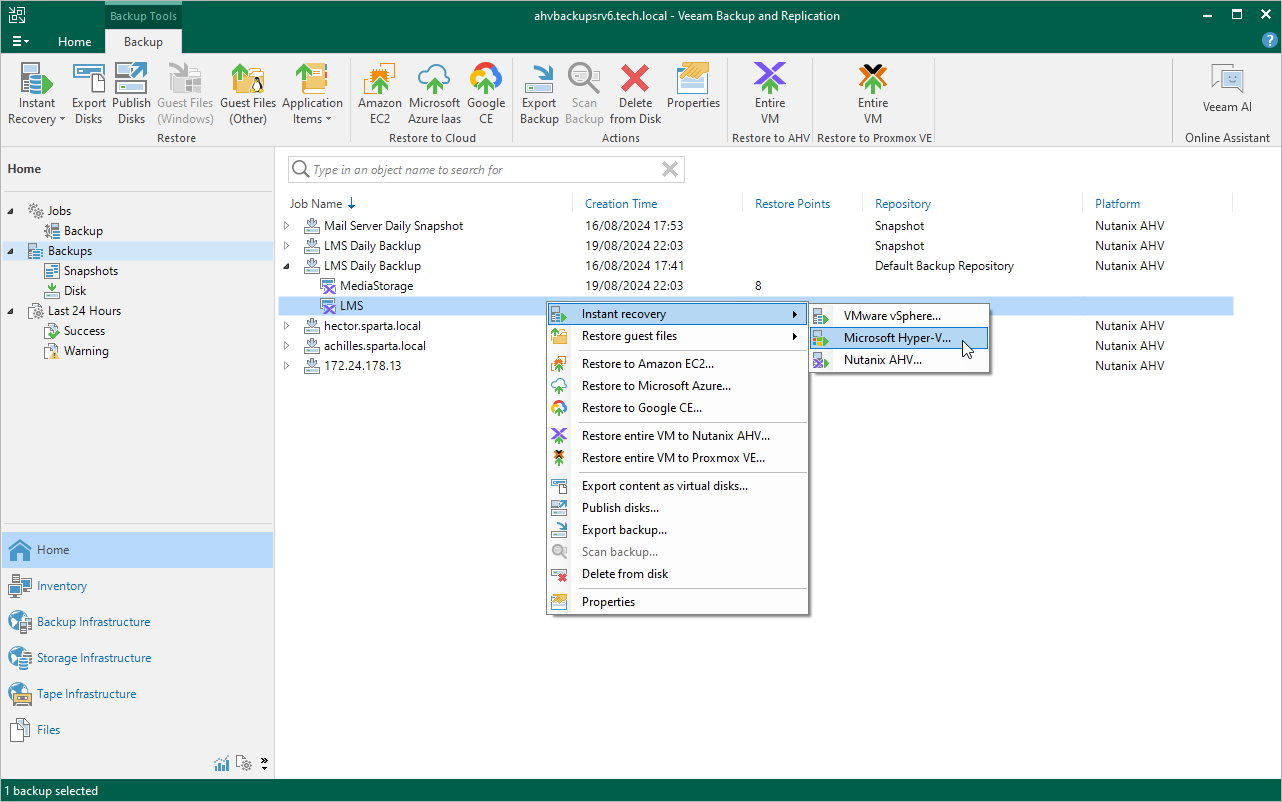Focus the object name search field

click(485, 170)
